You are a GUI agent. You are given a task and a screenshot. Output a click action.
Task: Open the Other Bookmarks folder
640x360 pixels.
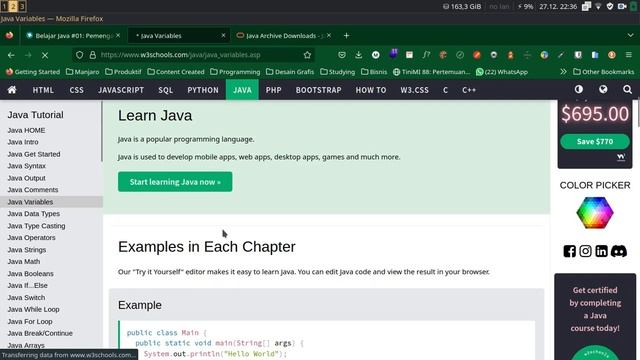[604, 72]
